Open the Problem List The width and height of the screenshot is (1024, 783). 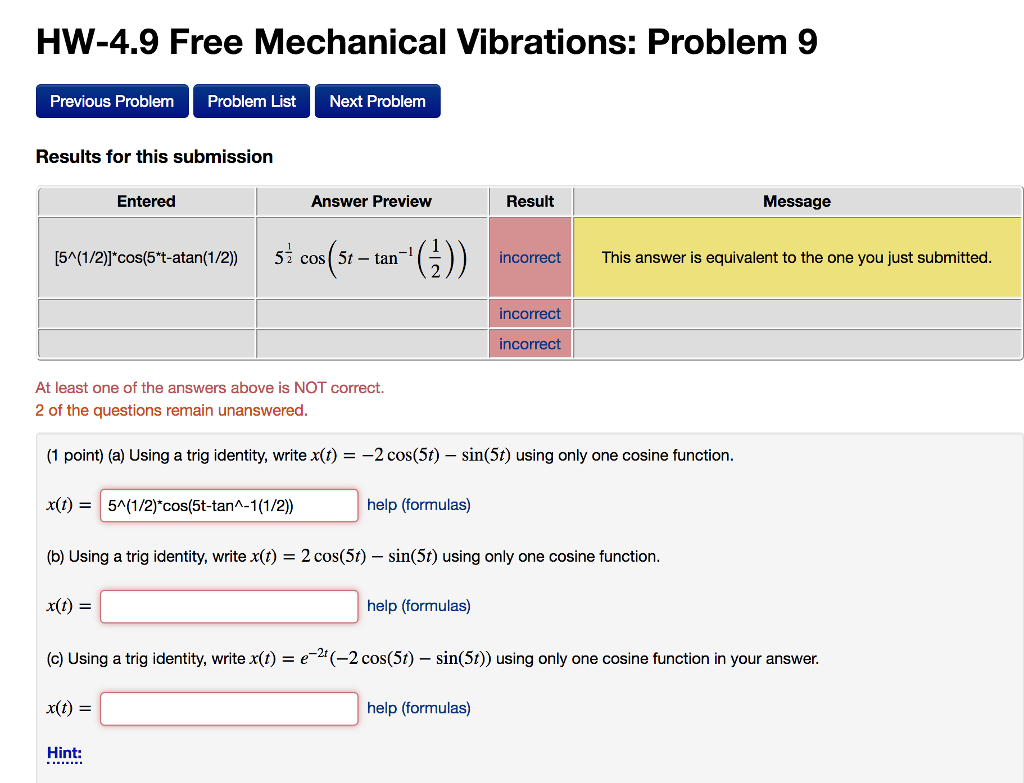pos(251,101)
